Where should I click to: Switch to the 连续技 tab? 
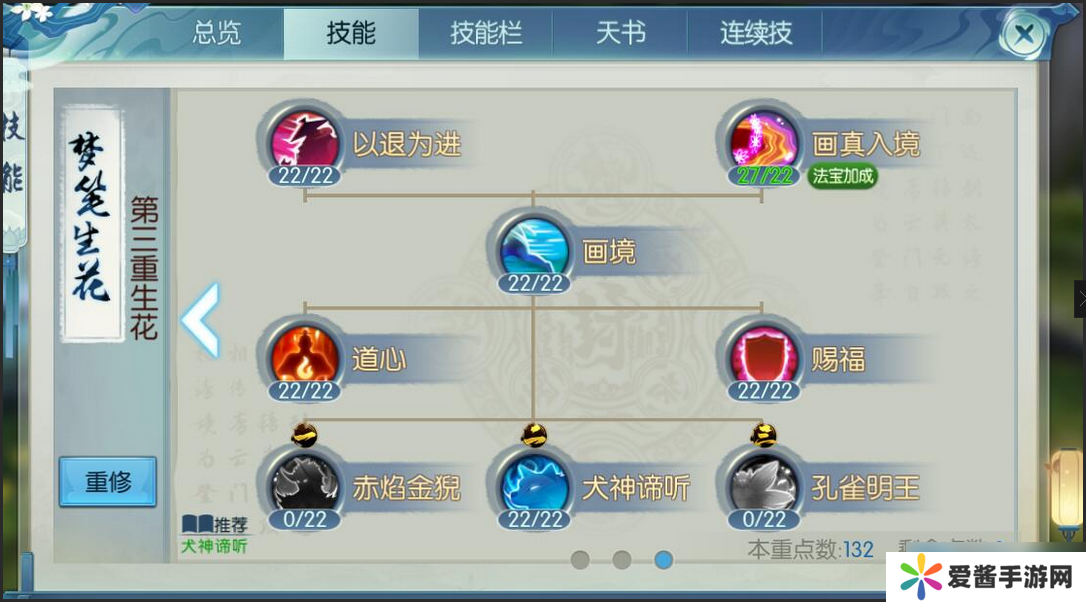pyautogui.click(x=756, y=33)
